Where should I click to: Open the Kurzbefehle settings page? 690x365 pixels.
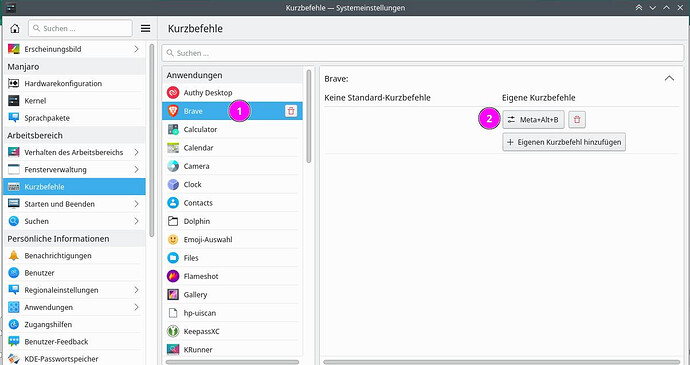[74, 187]
